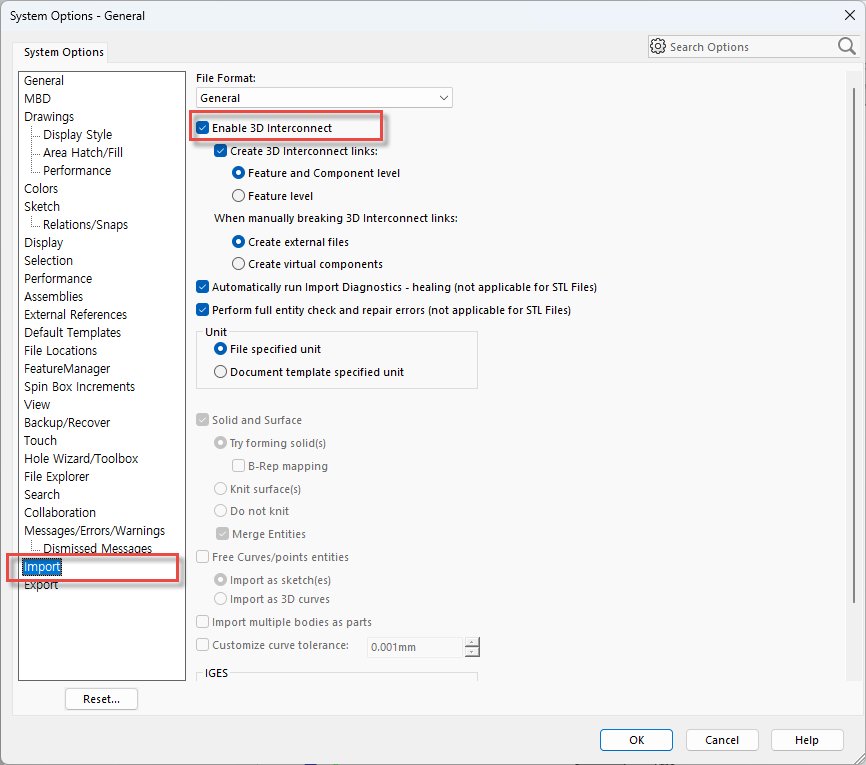Toggle Perform full entity check checkbox
This screenshot has height=765, width=866.
tap(203, 310)
